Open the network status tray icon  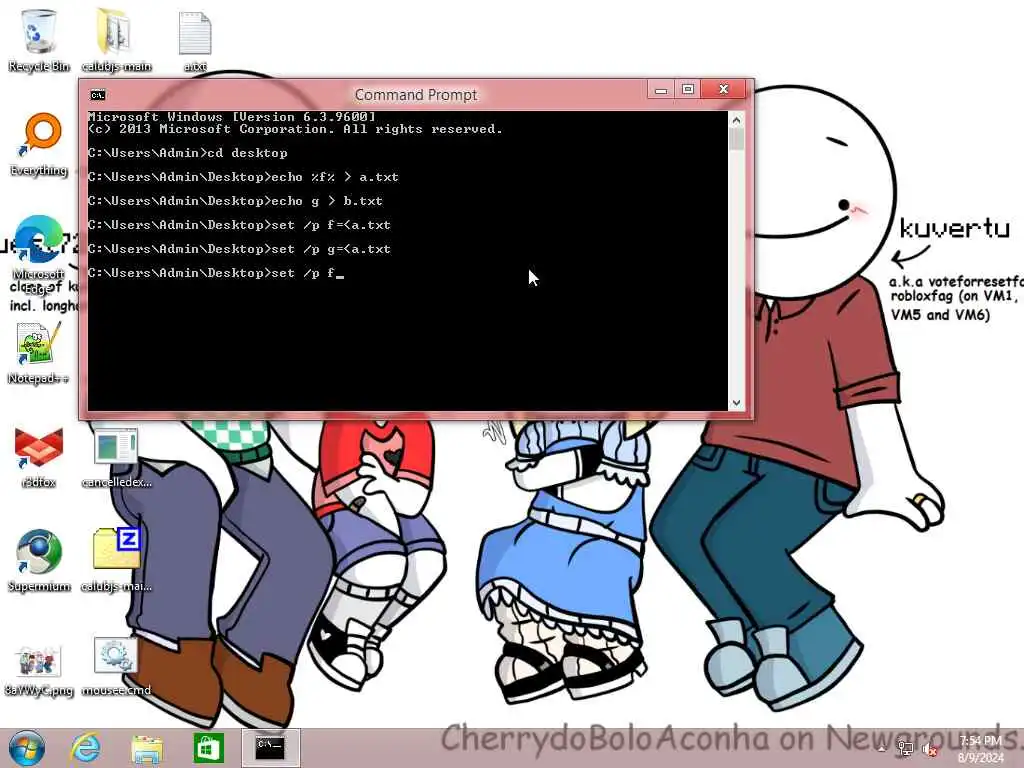tap(905, 748)
